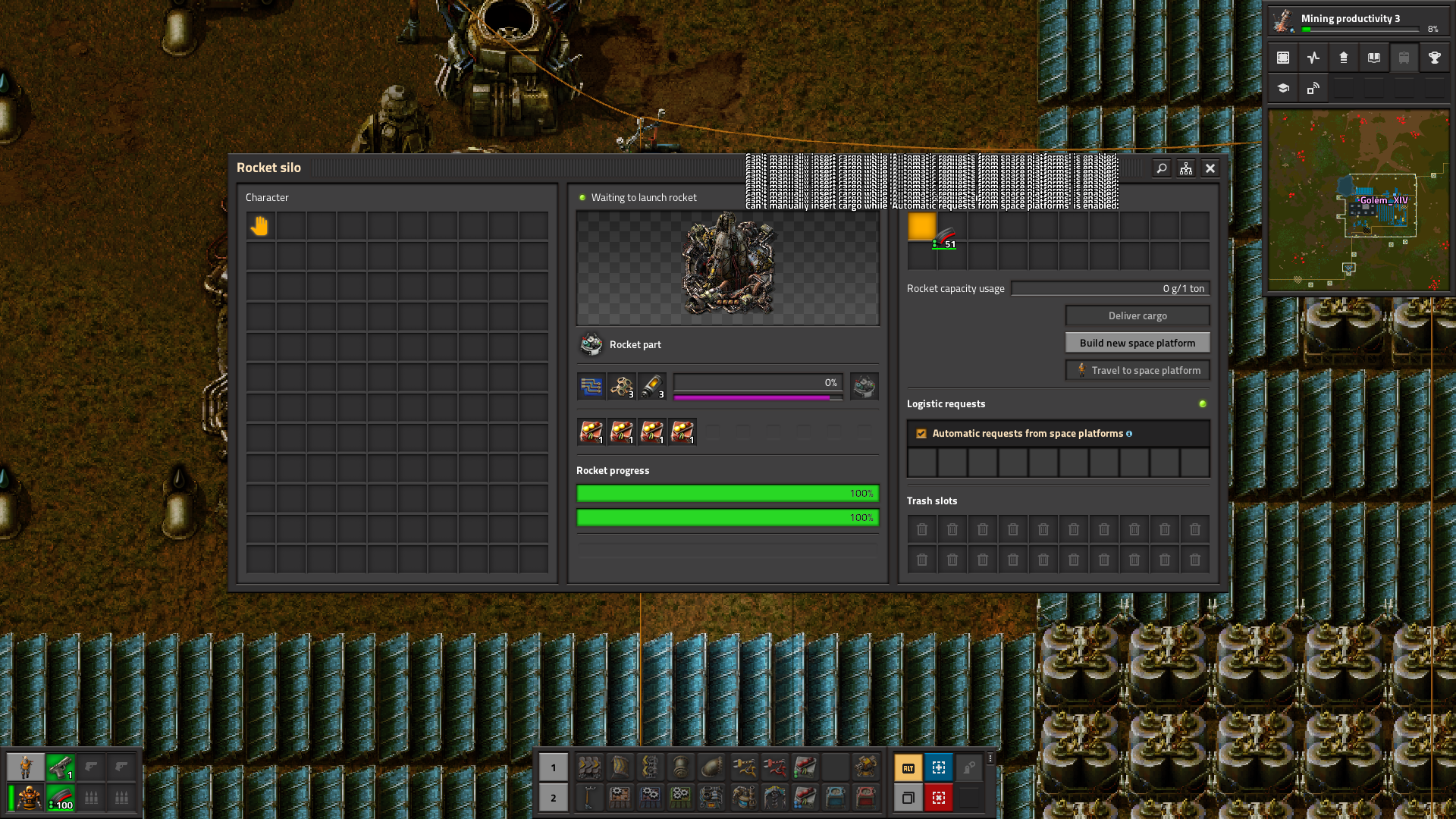
Task: Click the low density structure ingredient slot
Action: point(622,387)
